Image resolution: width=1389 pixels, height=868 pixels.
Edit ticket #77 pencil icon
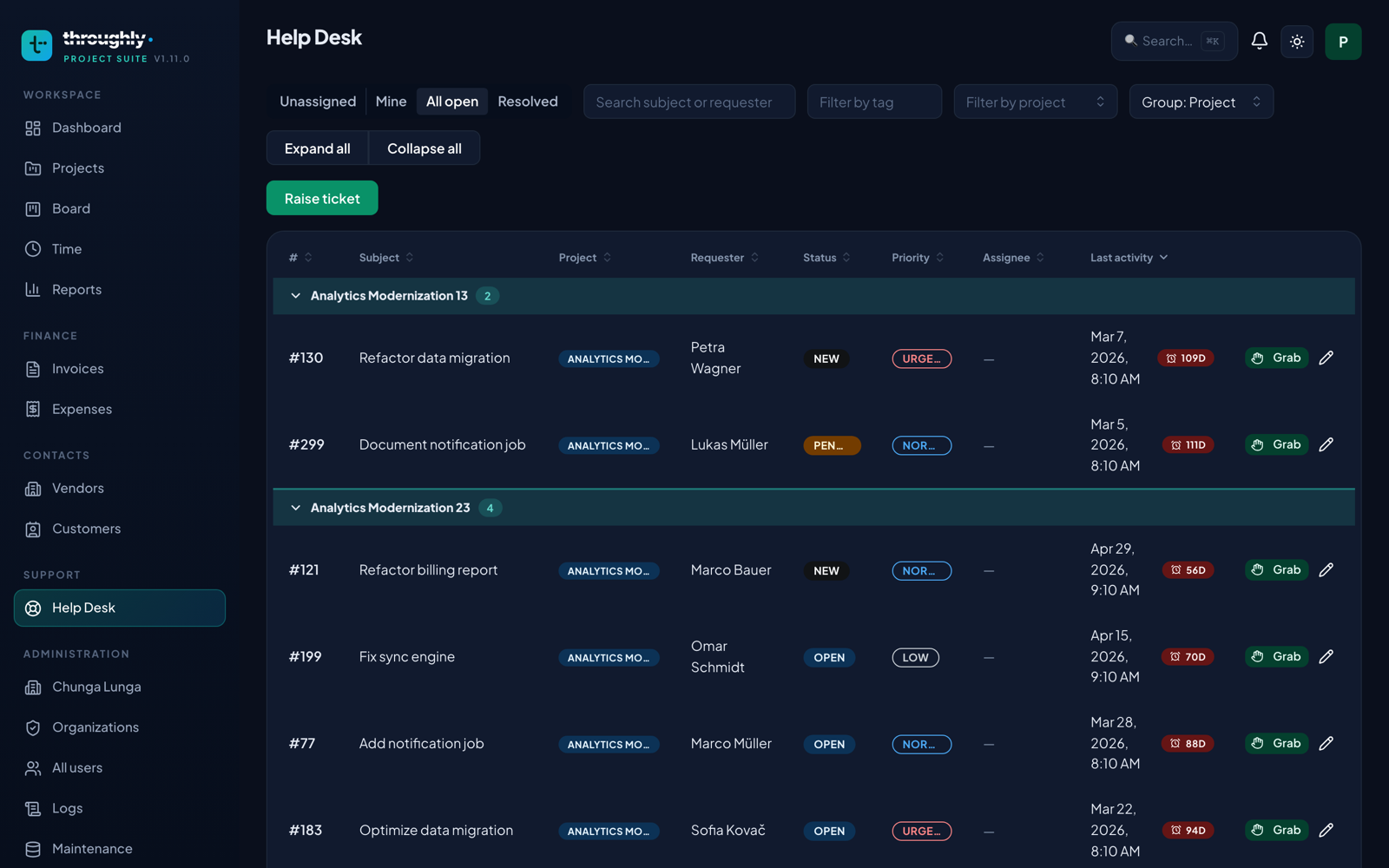point(1326,743)
